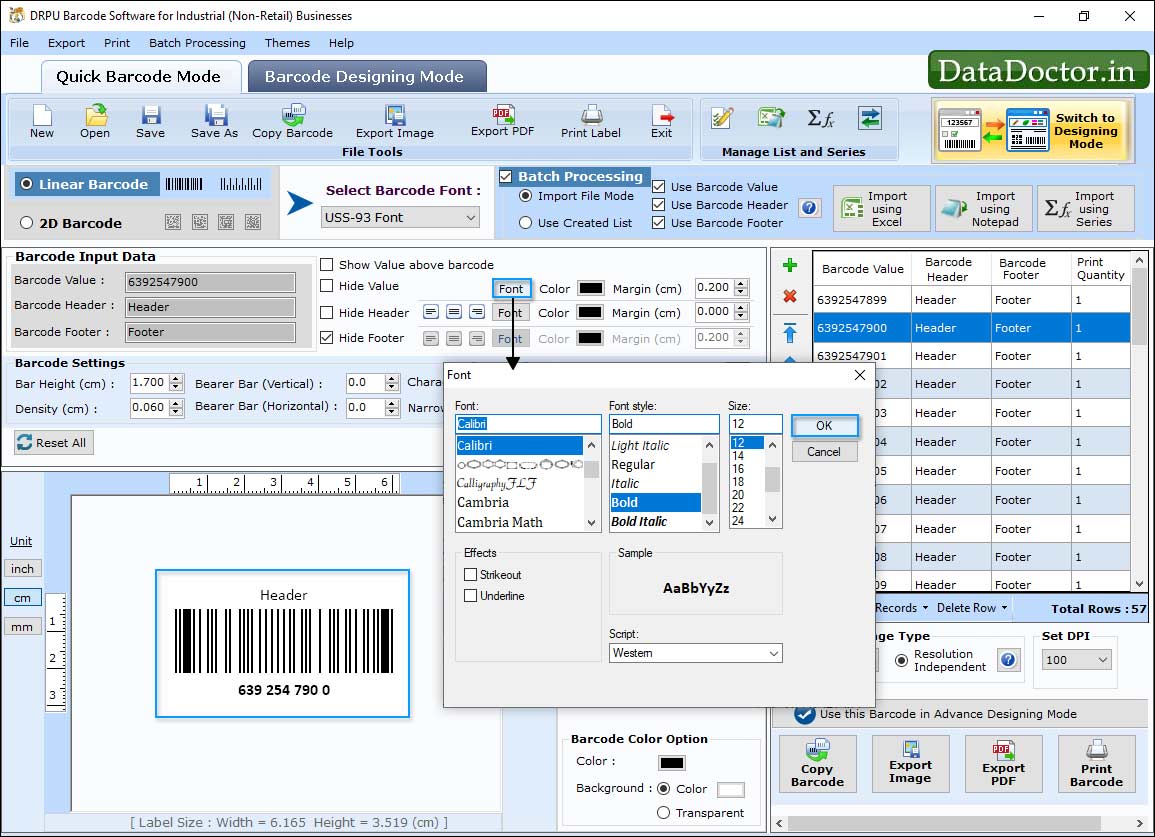The height and width of the screenshot is (837, 1155).
Task: Click Import using Series
Action: click(x=1086, y=209)
